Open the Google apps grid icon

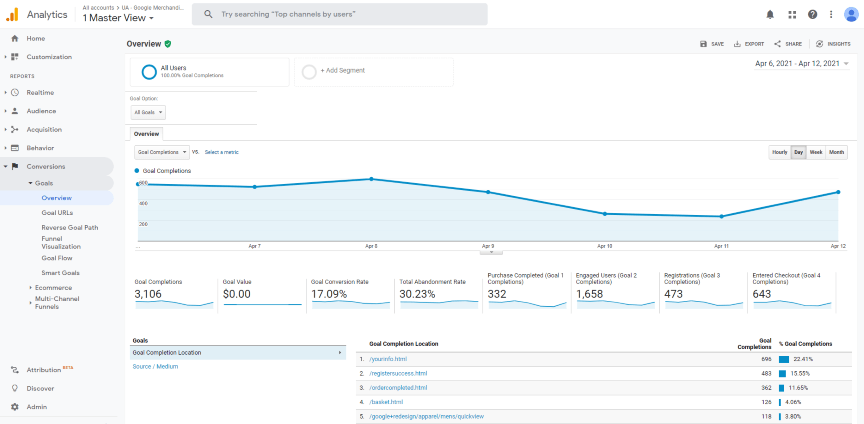coord(792,15)
